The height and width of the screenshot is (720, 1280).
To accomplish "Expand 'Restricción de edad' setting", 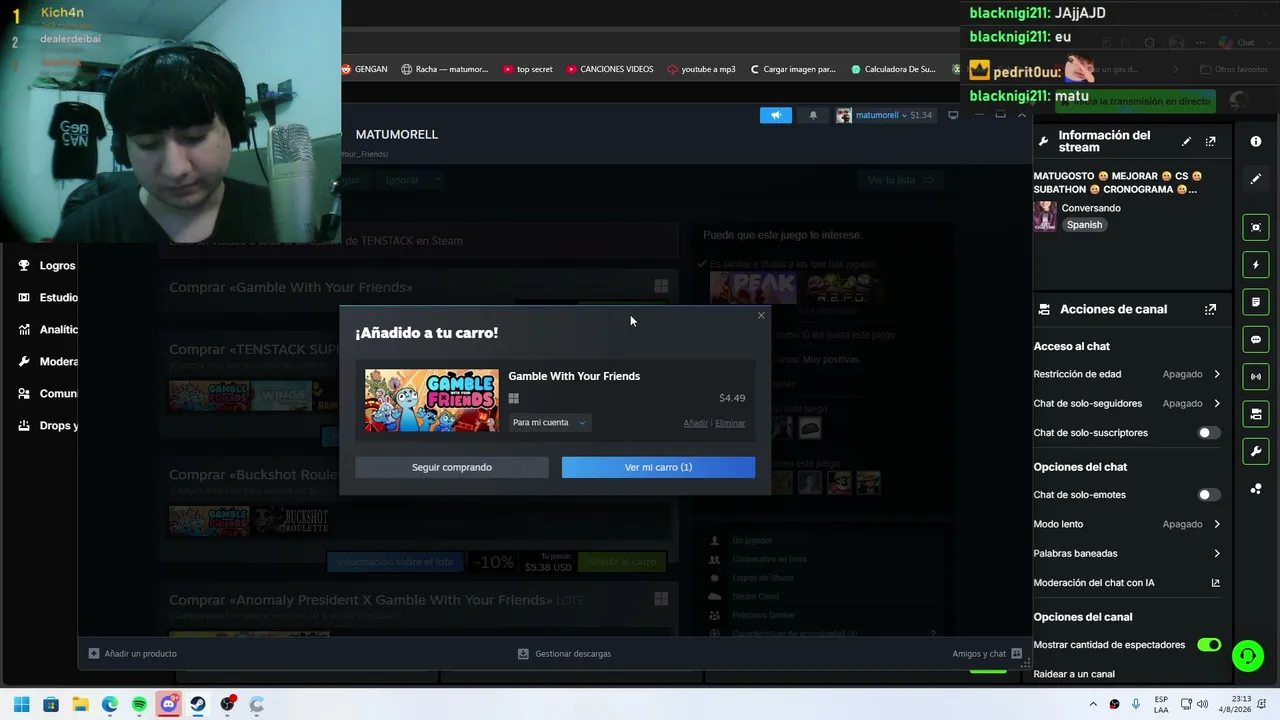I will tap(1127, 374).
